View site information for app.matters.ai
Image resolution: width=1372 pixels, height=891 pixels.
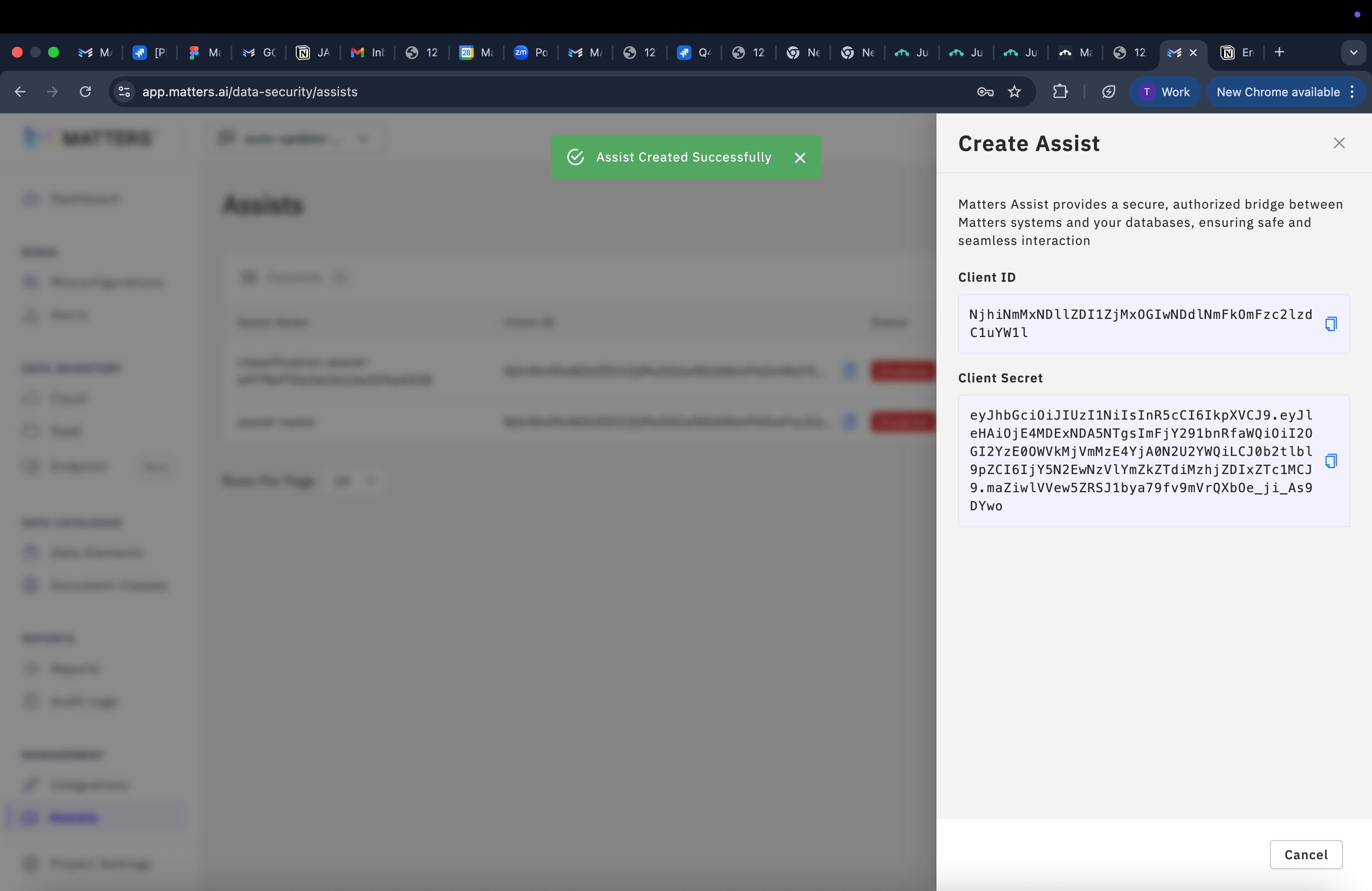pos(124,92)
